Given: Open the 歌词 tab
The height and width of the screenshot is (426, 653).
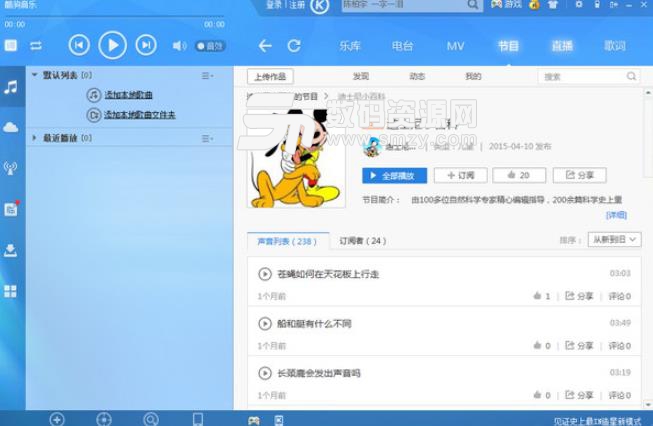Looking at the screenshot, I should point(615,46).
